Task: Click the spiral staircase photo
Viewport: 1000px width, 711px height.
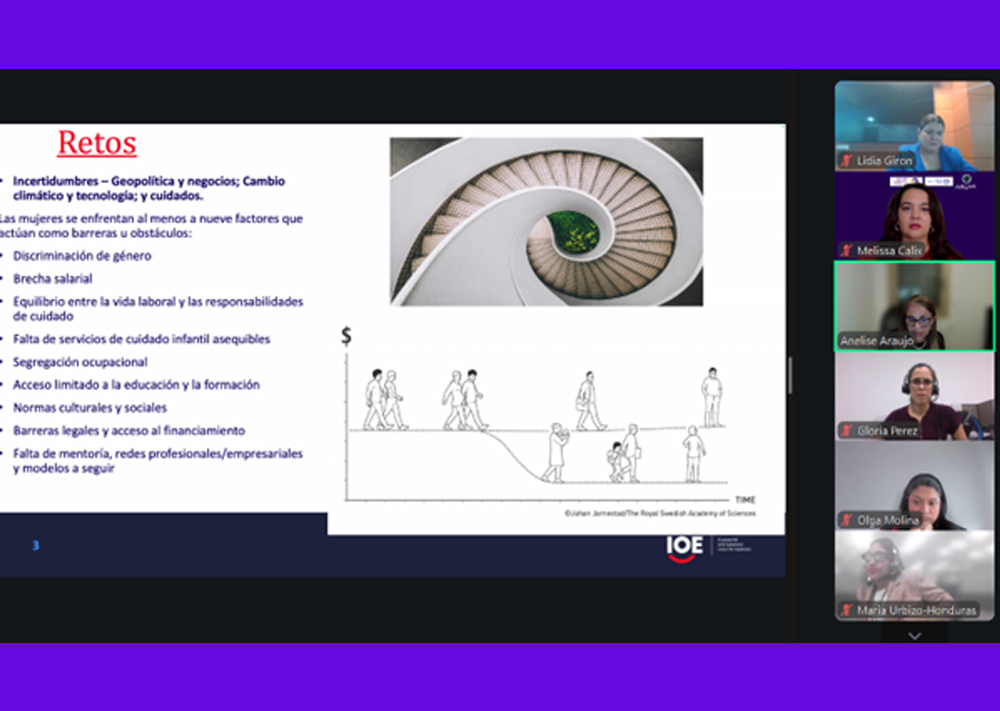Action: click(546, 221)
